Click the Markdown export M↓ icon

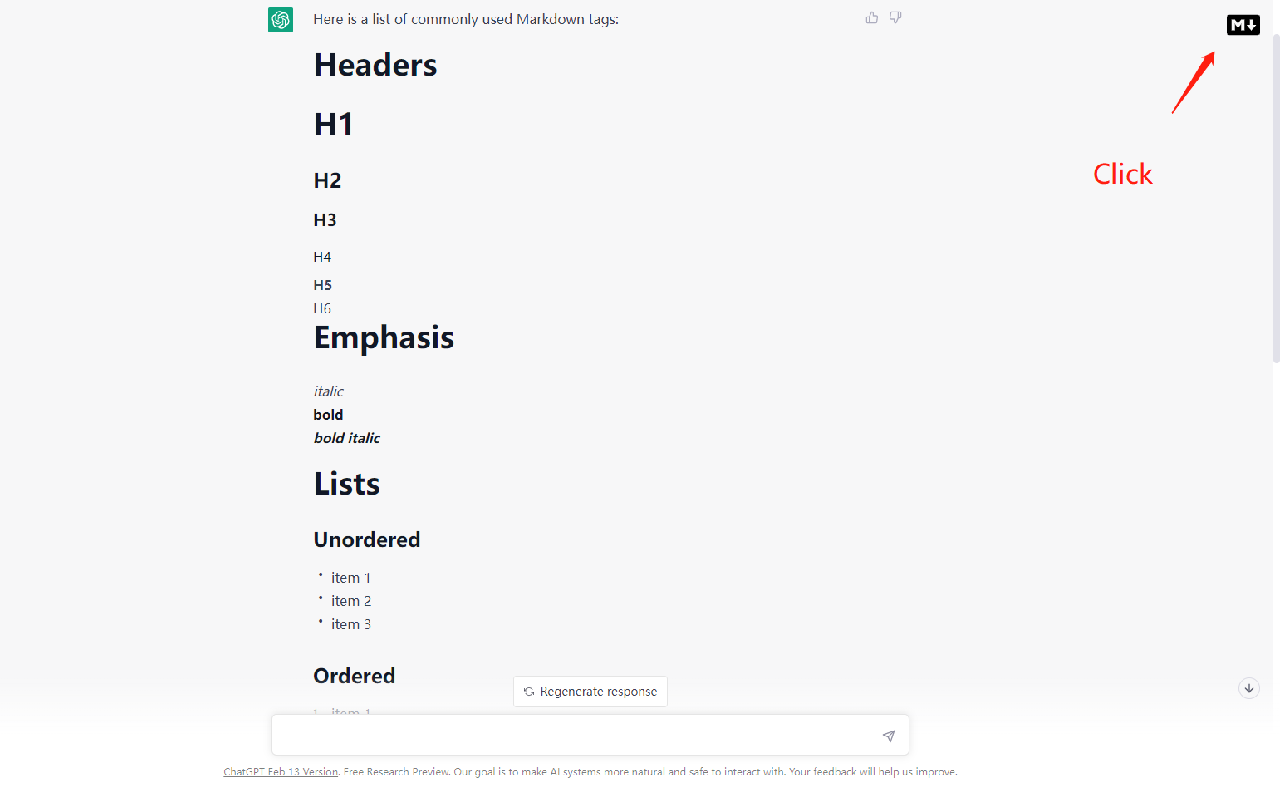1243,24
